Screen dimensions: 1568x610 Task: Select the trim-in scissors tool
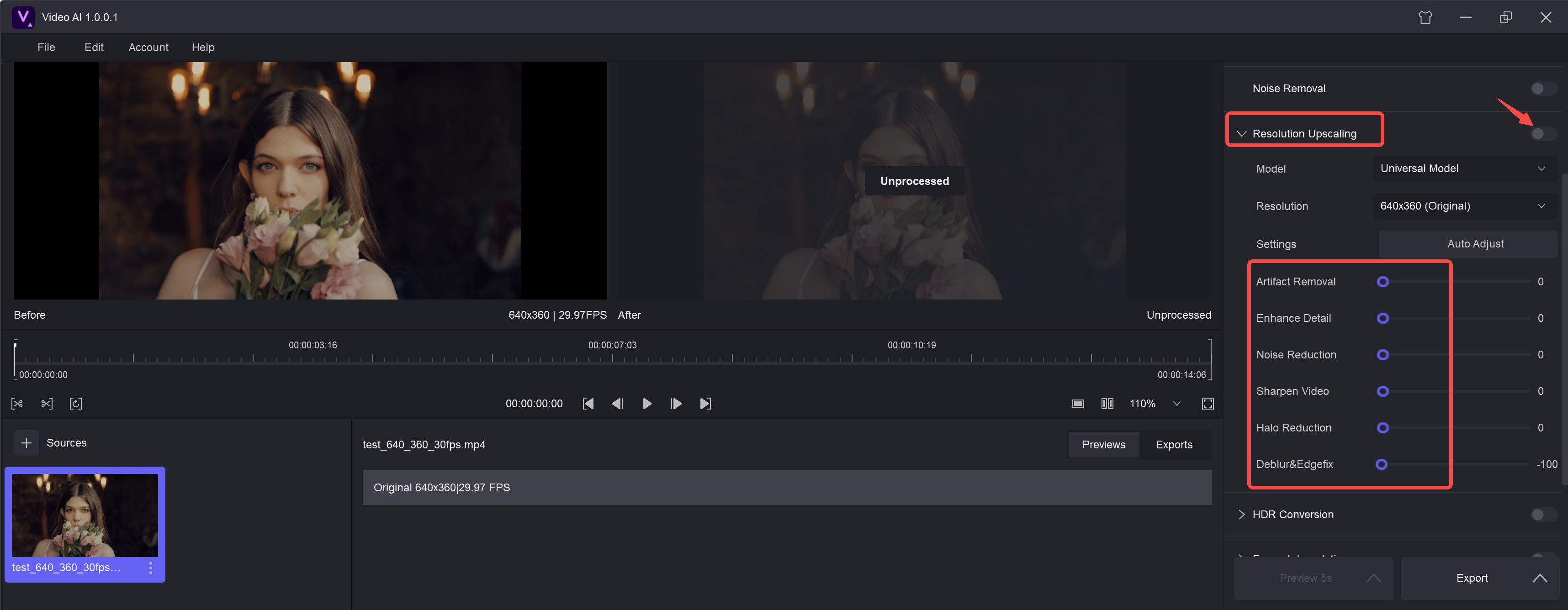(x=17, y=403)
